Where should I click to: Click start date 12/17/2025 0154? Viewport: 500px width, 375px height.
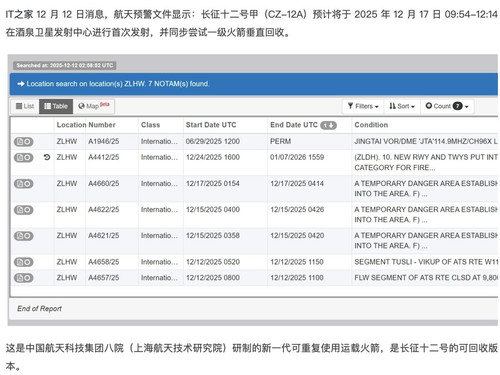point(213,183)
